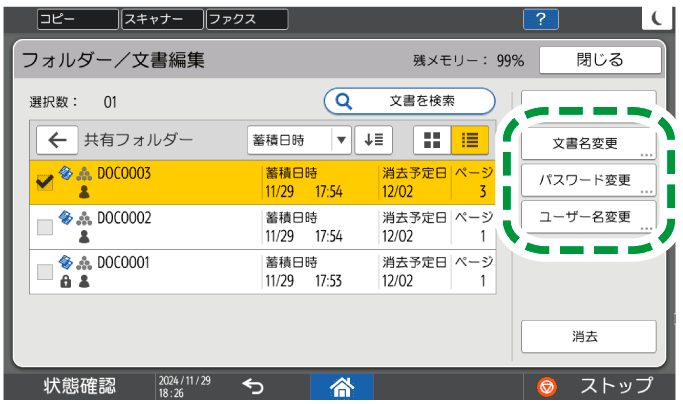683x404 pixels.
Task: Tap the ユーザー名変更 button
Action: pos(588,217)
